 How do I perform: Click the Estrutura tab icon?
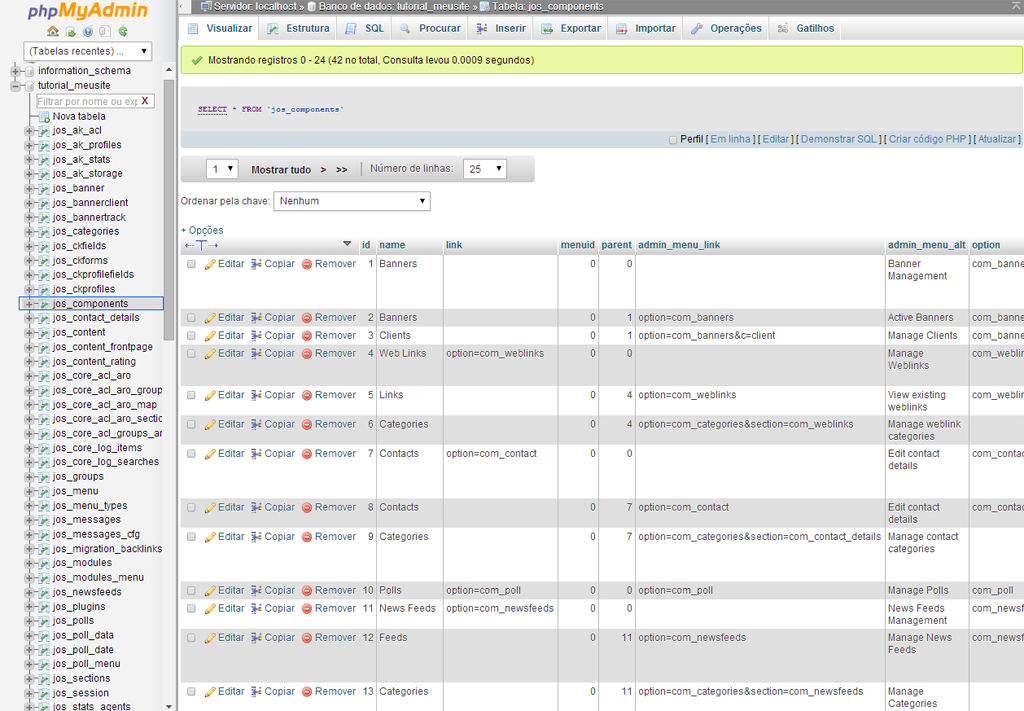(273, 29)
